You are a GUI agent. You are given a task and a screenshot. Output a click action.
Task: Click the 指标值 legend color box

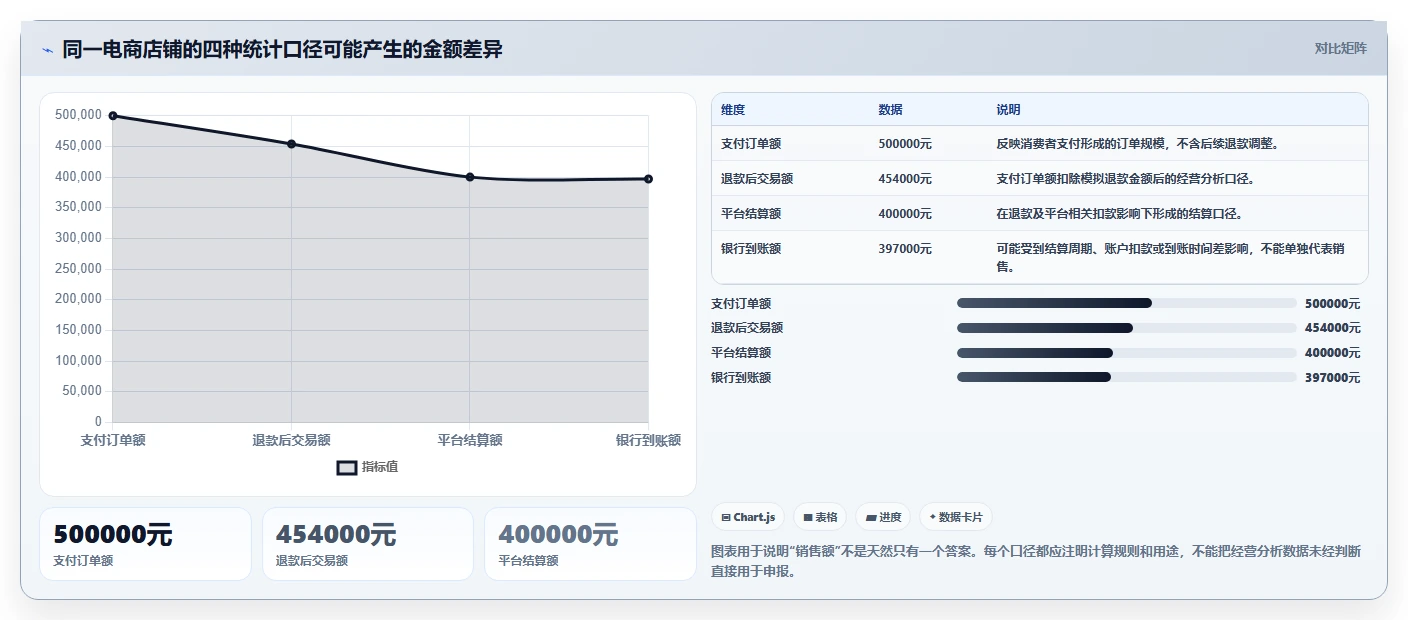tap(346, 467)
